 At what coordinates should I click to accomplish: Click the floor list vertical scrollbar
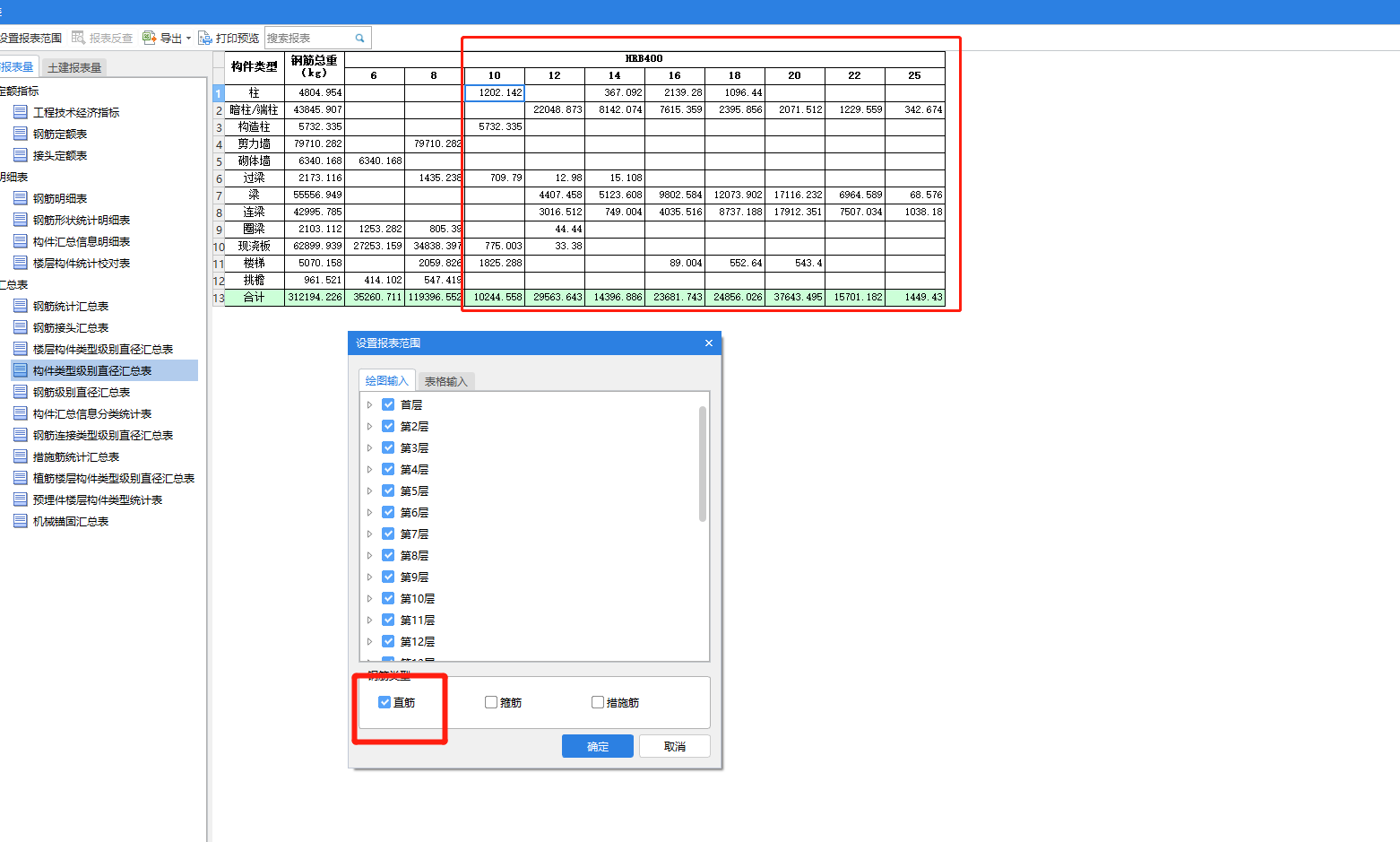pos(703,464)
